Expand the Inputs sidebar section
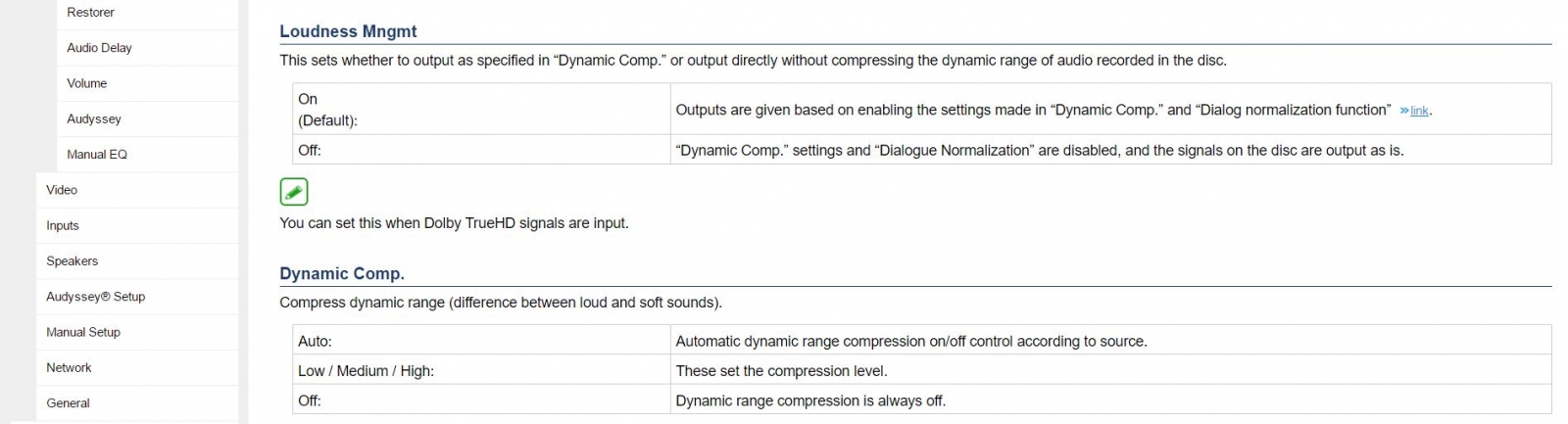The image size is (1568, 424). point(63,225)
